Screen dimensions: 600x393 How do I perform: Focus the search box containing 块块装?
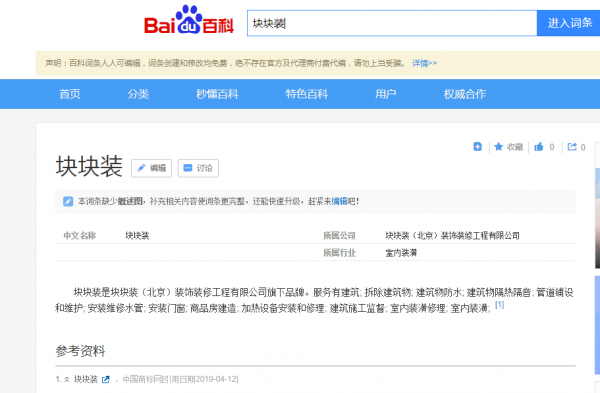392,23
